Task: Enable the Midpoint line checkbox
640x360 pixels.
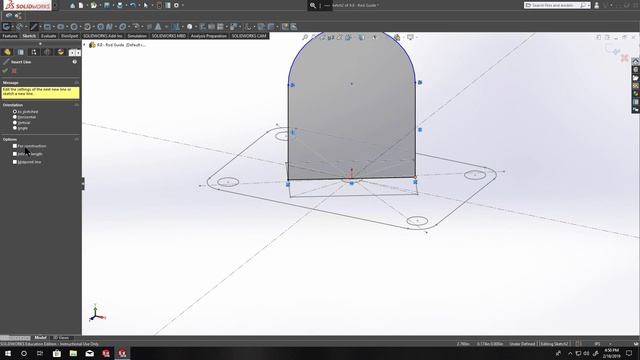Action: (x=15, y=162)
